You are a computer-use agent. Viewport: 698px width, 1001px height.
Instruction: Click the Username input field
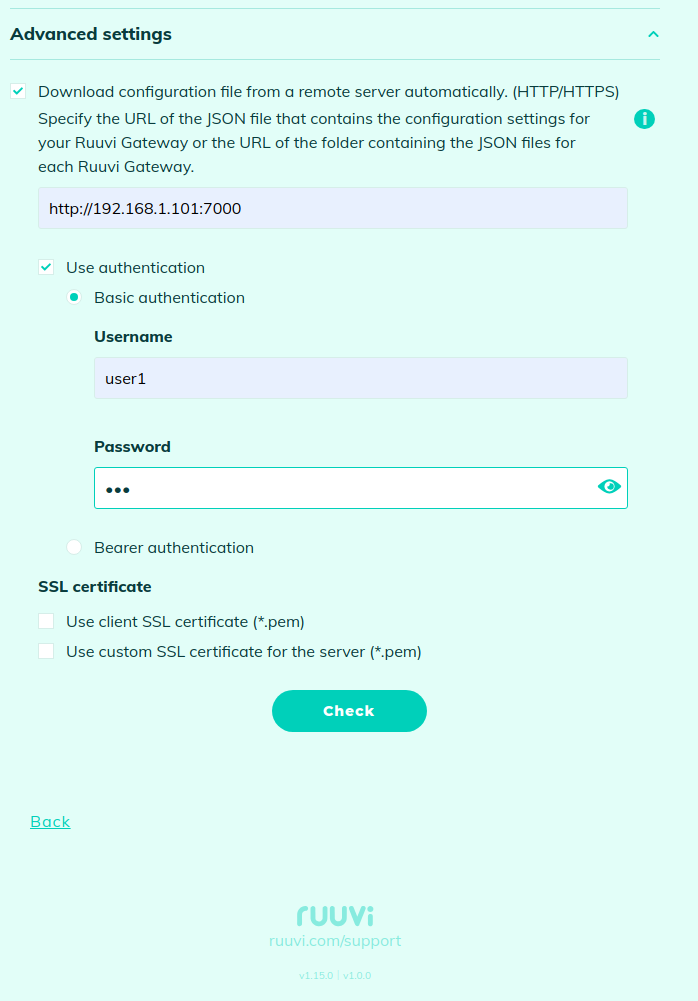[x=360, y=378]
